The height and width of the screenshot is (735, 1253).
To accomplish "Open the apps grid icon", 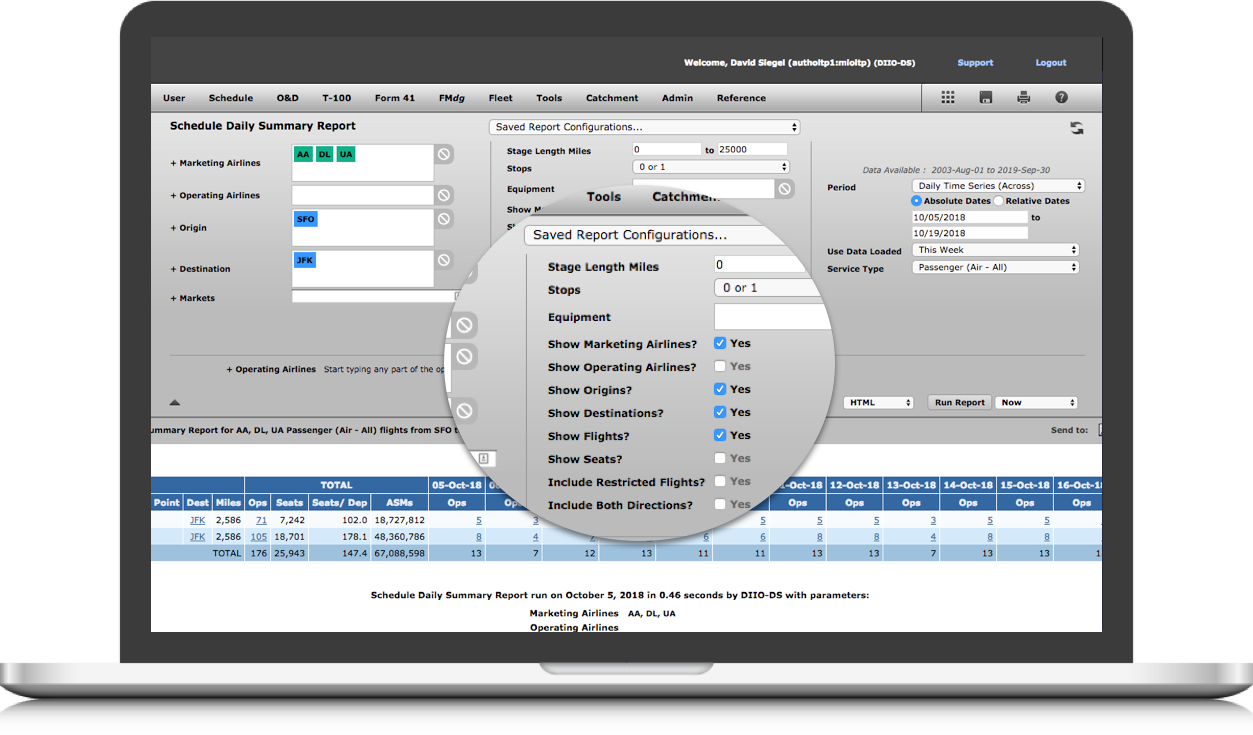I will click(948, 98).
